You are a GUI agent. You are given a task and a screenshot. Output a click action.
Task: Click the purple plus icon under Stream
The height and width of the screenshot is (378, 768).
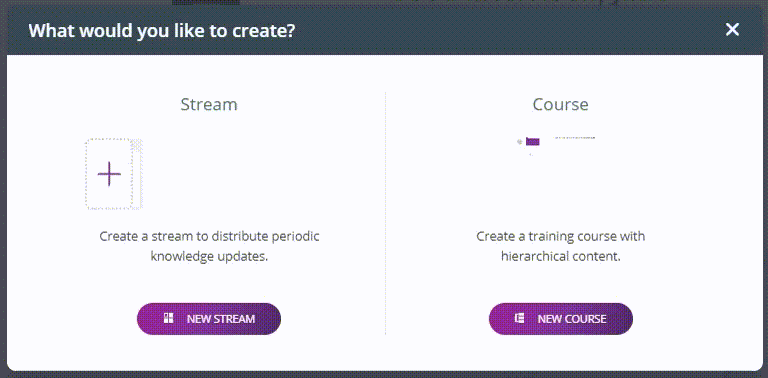click(109, 174)
